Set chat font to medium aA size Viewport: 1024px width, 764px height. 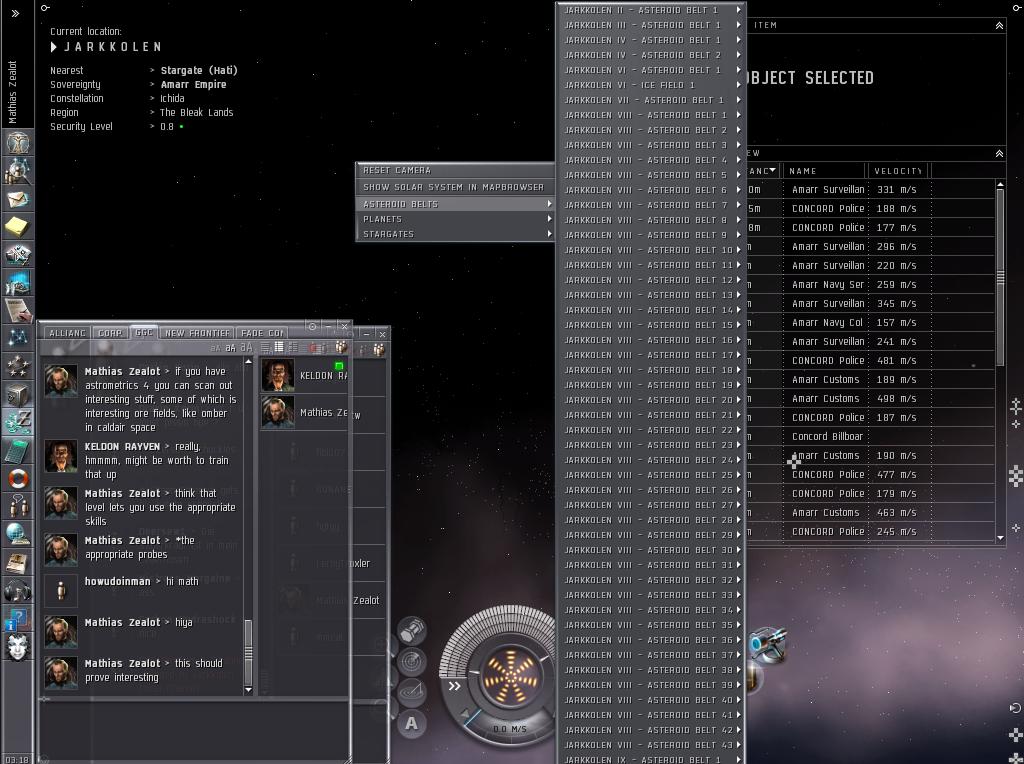(x=230, y=348)
